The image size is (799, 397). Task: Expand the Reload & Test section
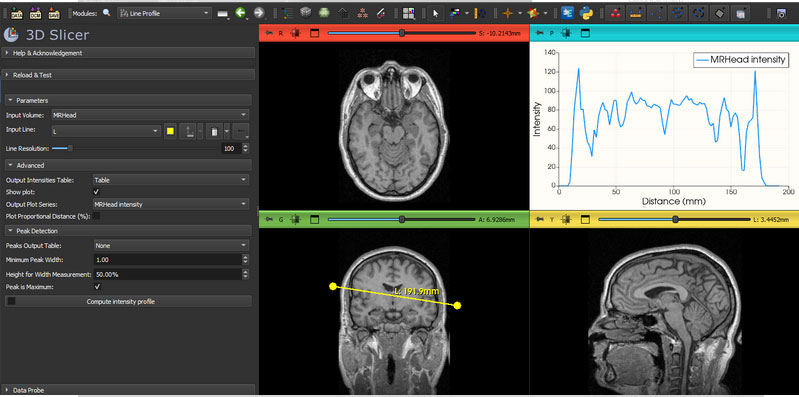click(128, 75)
